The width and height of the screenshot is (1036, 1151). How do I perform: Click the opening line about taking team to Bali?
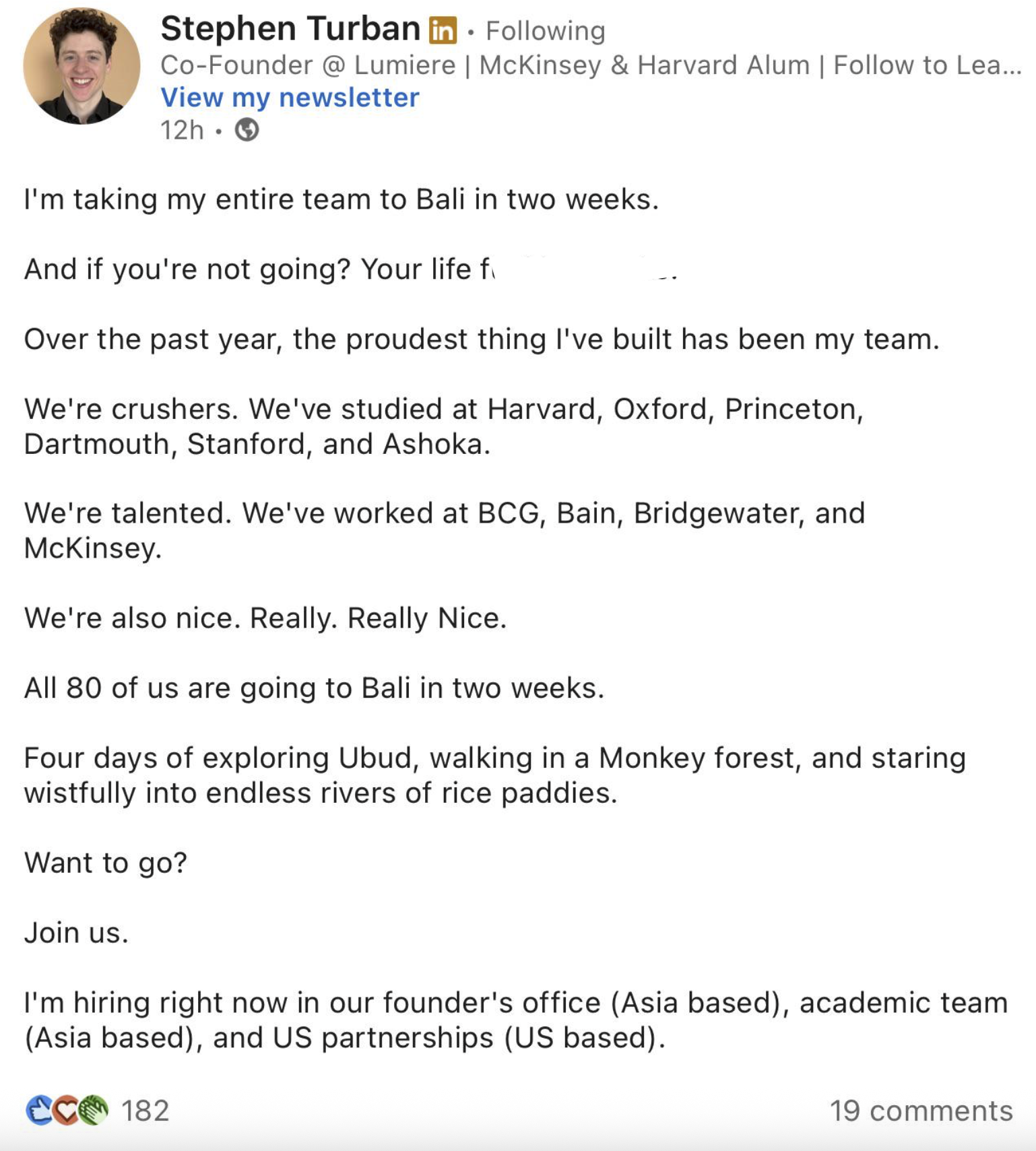[341, 199]
